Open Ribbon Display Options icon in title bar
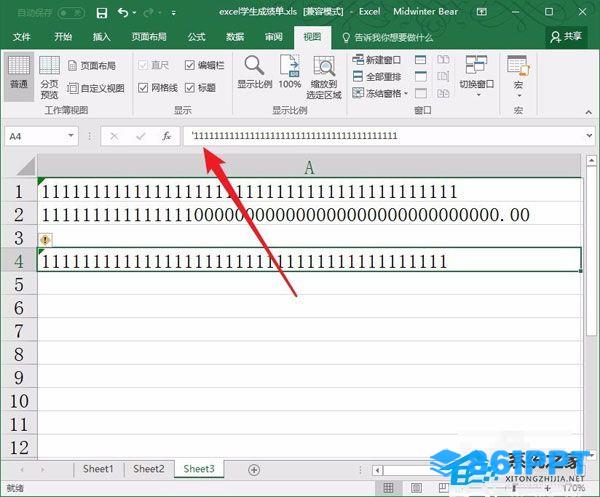600x497 pixels. [482, 12]
